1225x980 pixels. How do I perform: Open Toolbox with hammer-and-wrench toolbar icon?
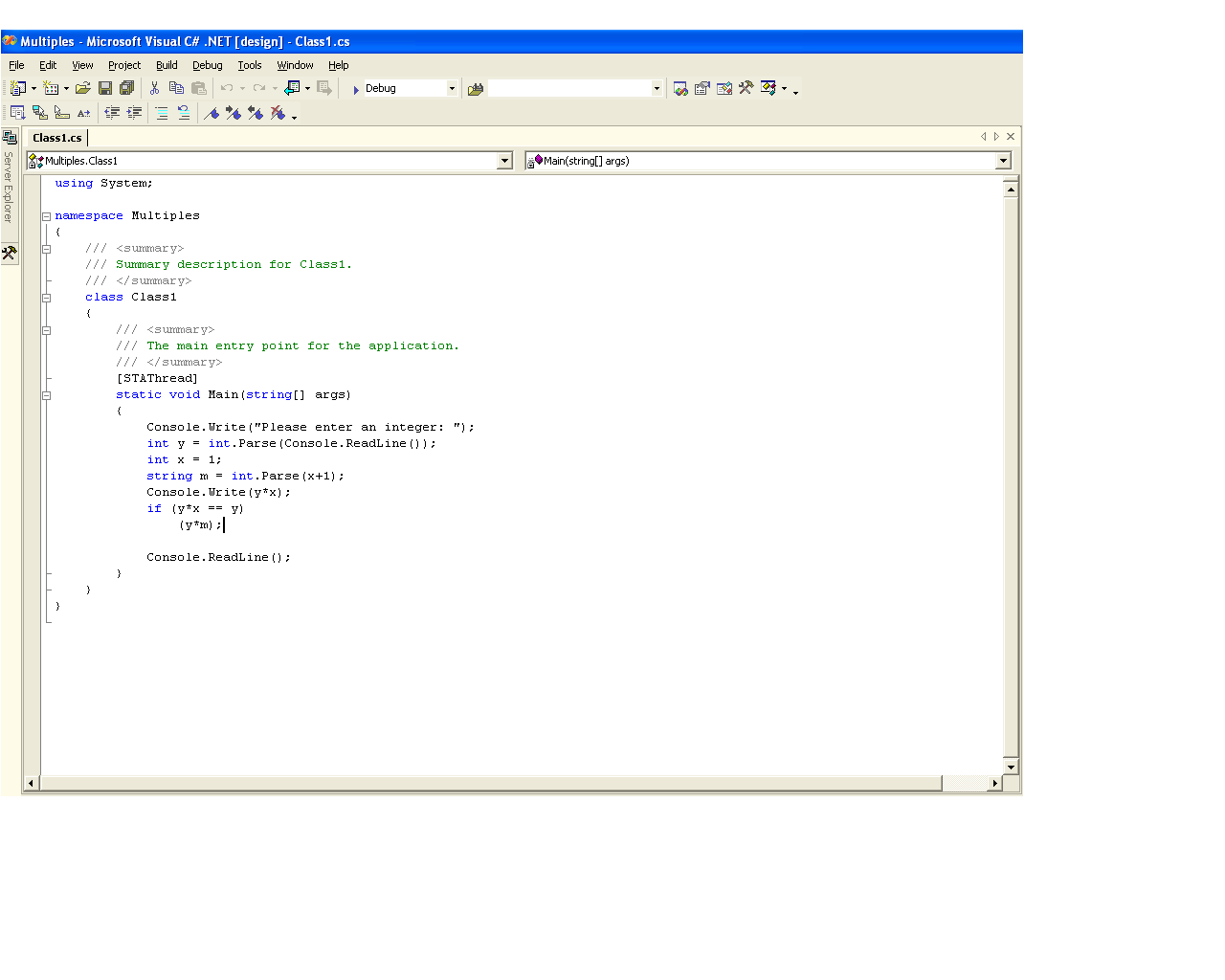[x=746, y=88]
